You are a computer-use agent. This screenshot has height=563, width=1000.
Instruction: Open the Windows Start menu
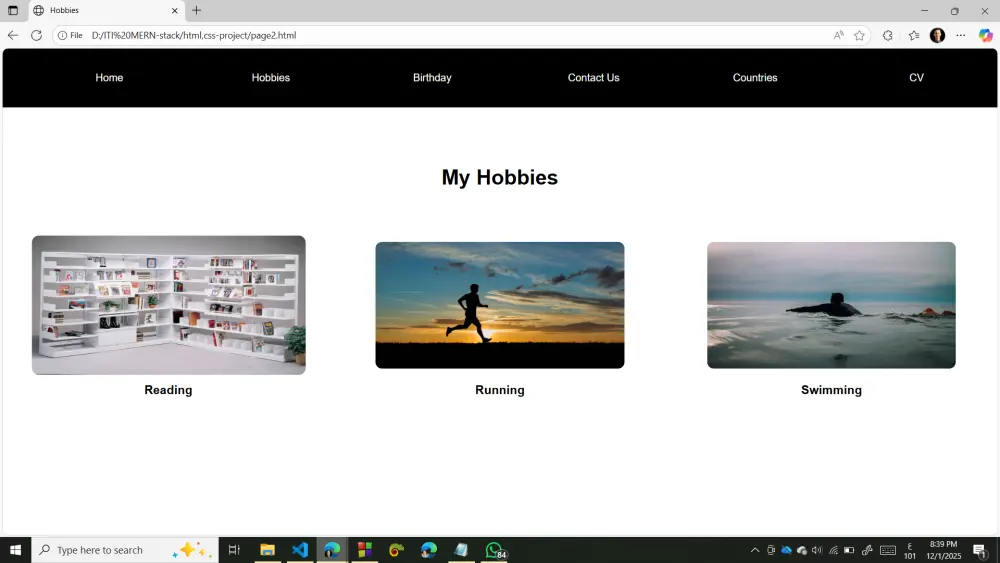[x=15, y=550]
